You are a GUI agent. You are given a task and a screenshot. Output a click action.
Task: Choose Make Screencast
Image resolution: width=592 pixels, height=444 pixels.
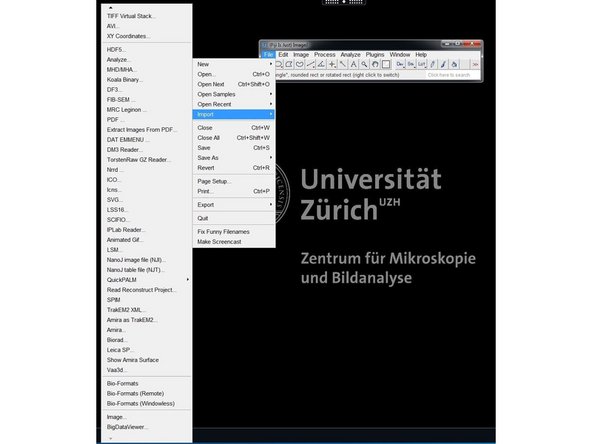click(x=234, y=242)
